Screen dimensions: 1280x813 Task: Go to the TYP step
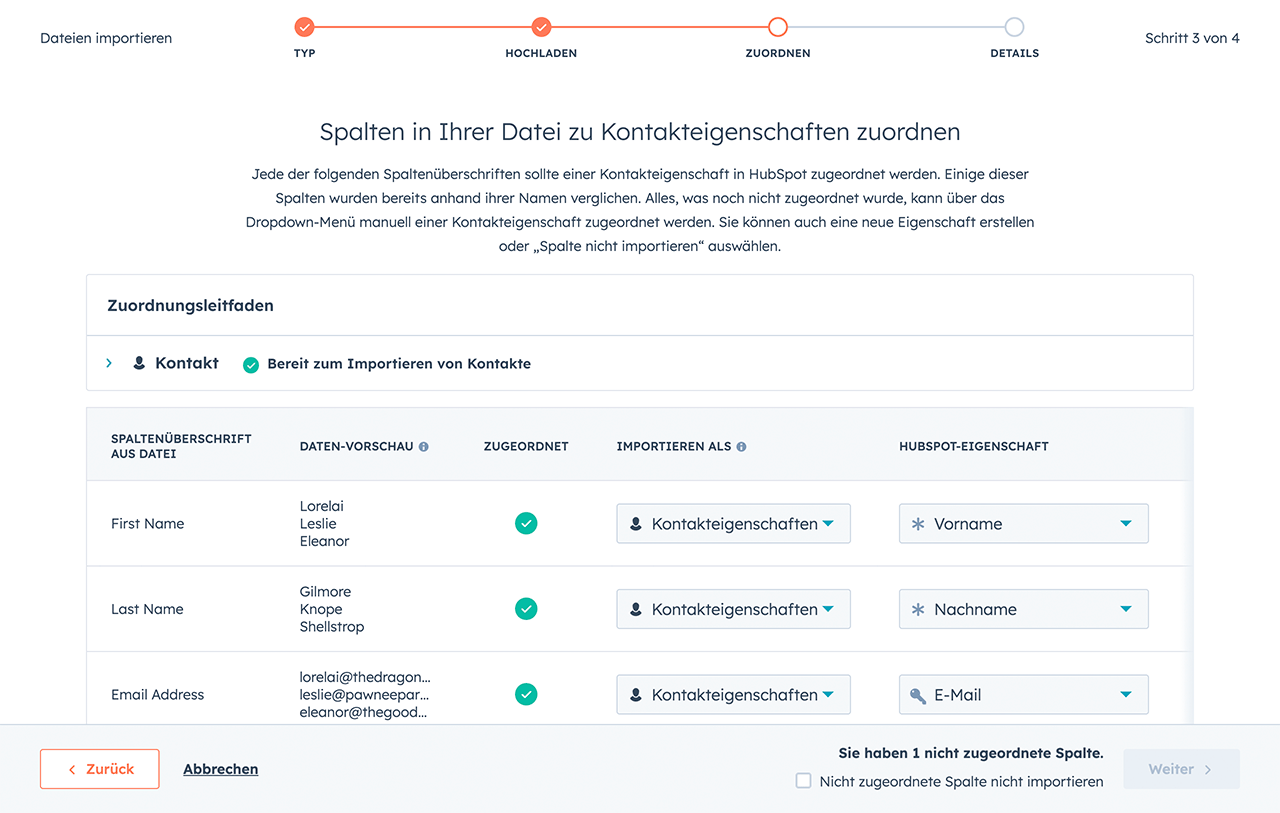(x=305, y=27)
